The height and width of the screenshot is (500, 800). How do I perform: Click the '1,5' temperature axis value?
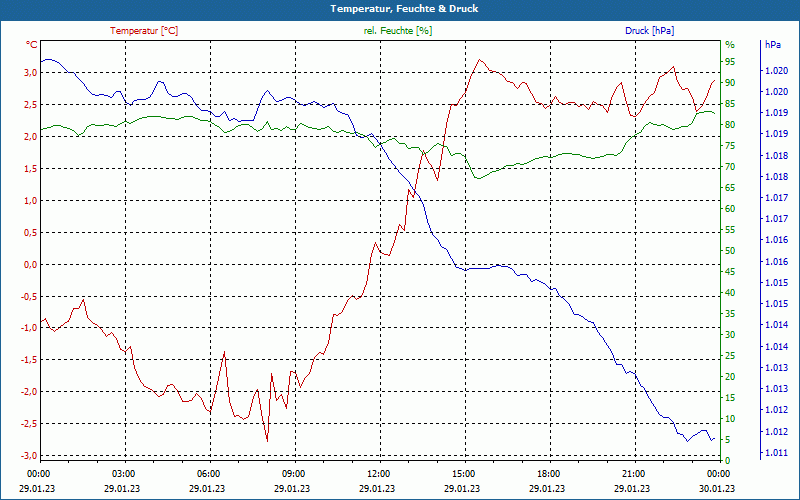[31, 168]
